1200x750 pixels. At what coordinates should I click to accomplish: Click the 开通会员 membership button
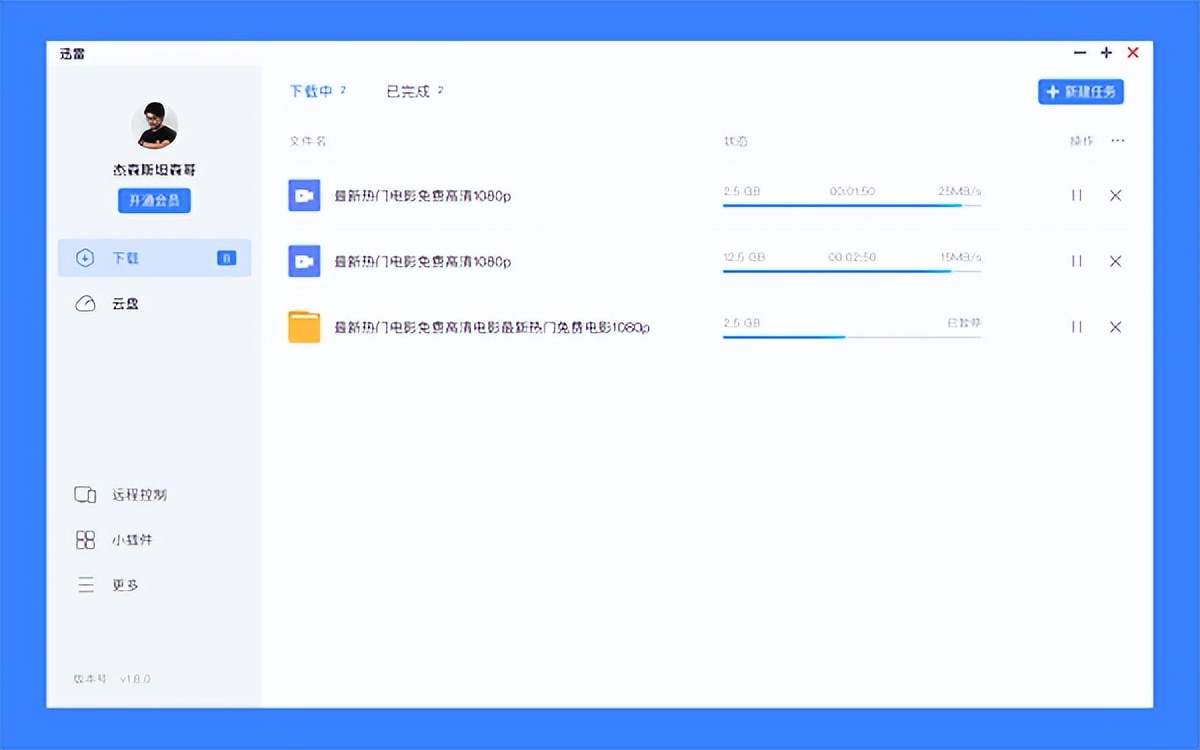tap(154, 200)
